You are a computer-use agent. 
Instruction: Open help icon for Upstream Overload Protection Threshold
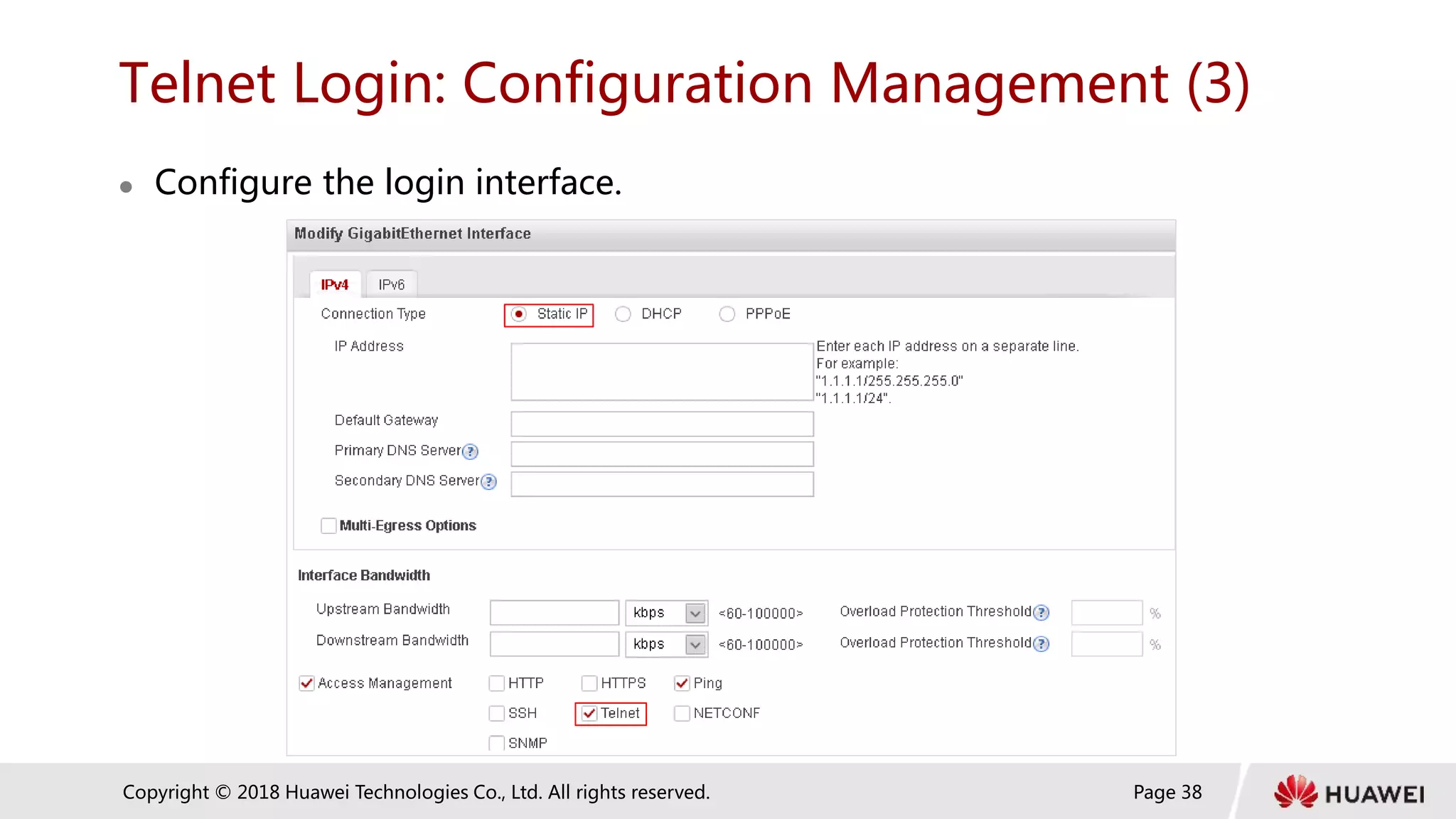pos(1042,612)
